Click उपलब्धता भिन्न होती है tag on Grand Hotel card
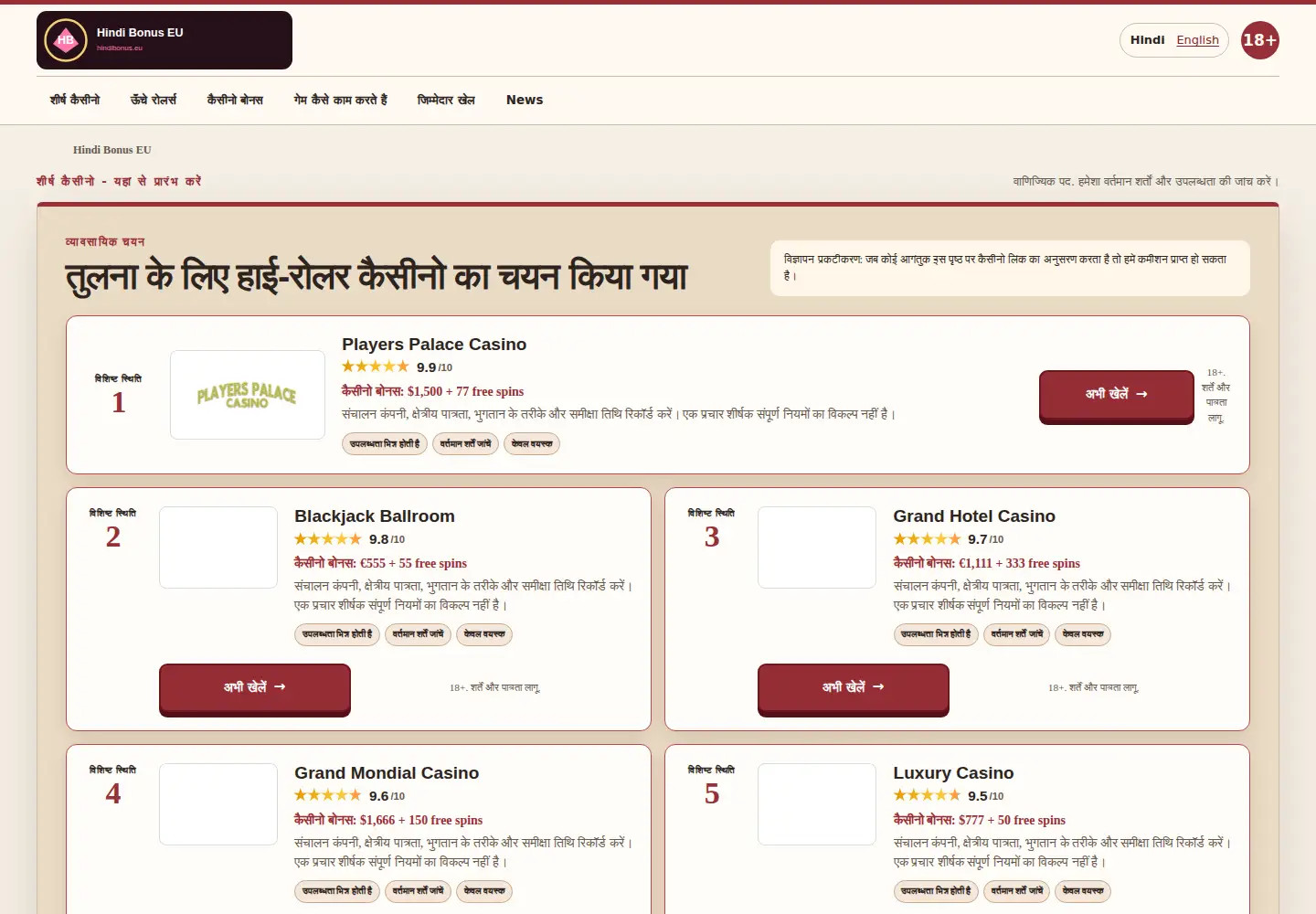1316x914 pixels. pos(936,634)
